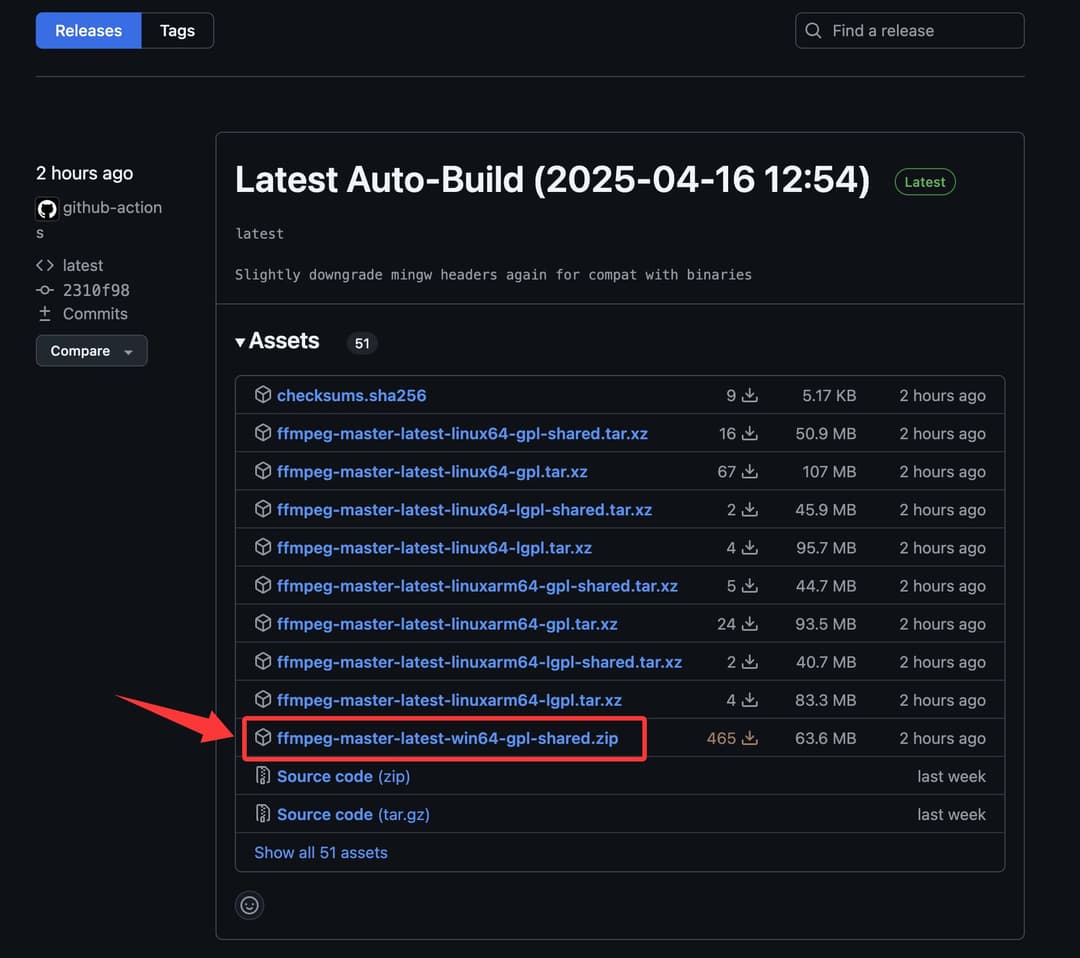Open the latest tag link
The width and height of the screenshot is (1080, 958).
[x=83, y=265]
